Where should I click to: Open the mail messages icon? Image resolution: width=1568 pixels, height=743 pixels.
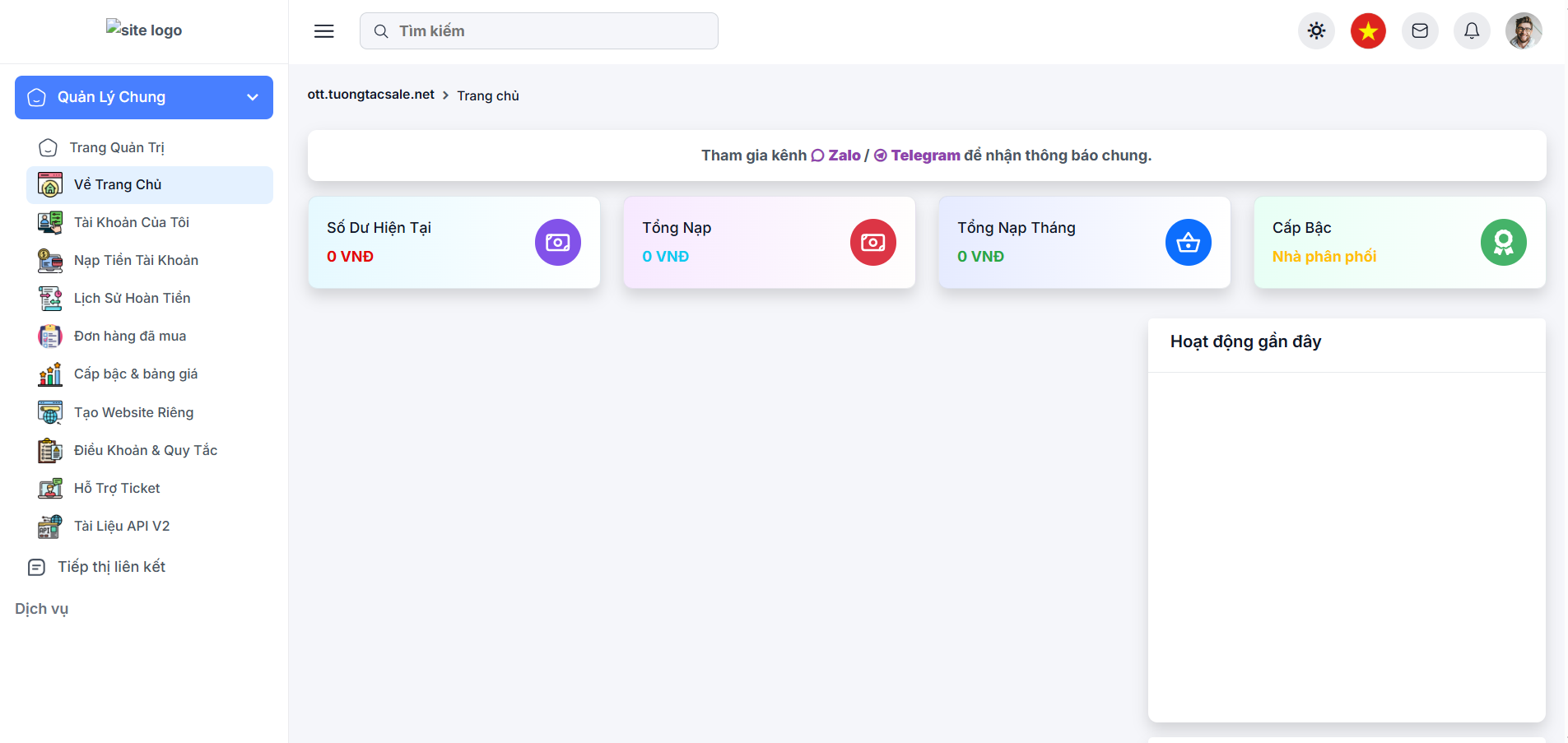[x=1420, y=31]
